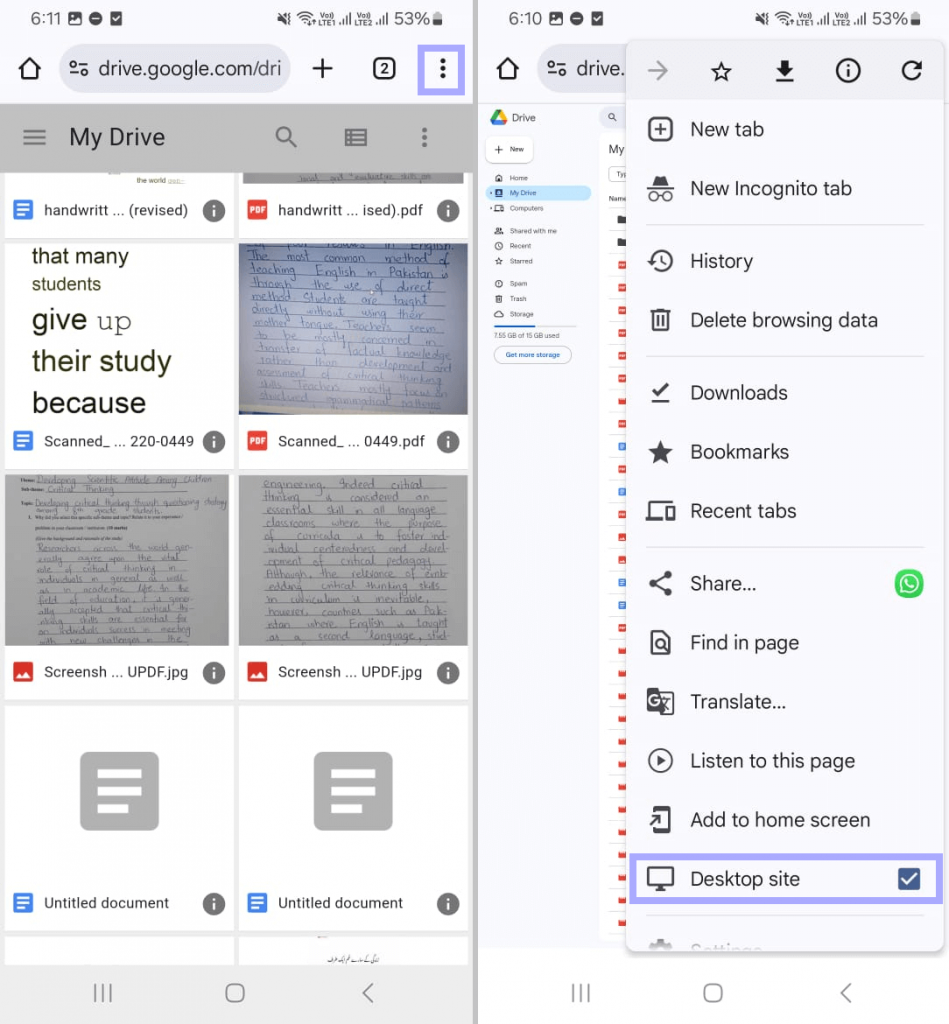
Task: Tap the New button in Drive's sidebar
Action: pos(507,149)
